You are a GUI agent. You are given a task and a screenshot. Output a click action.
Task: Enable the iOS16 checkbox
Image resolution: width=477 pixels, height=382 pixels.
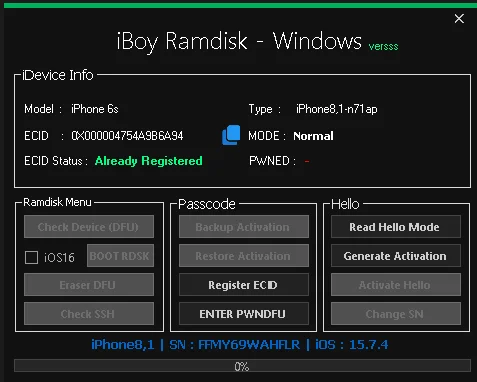click(31, 257)
